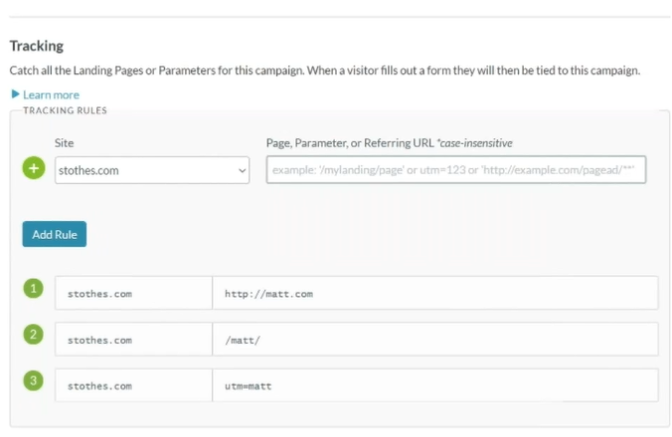This screenshot has width=672, height=437.
Task: Click the Tracking Rules group legend
Action: [65, 110]
